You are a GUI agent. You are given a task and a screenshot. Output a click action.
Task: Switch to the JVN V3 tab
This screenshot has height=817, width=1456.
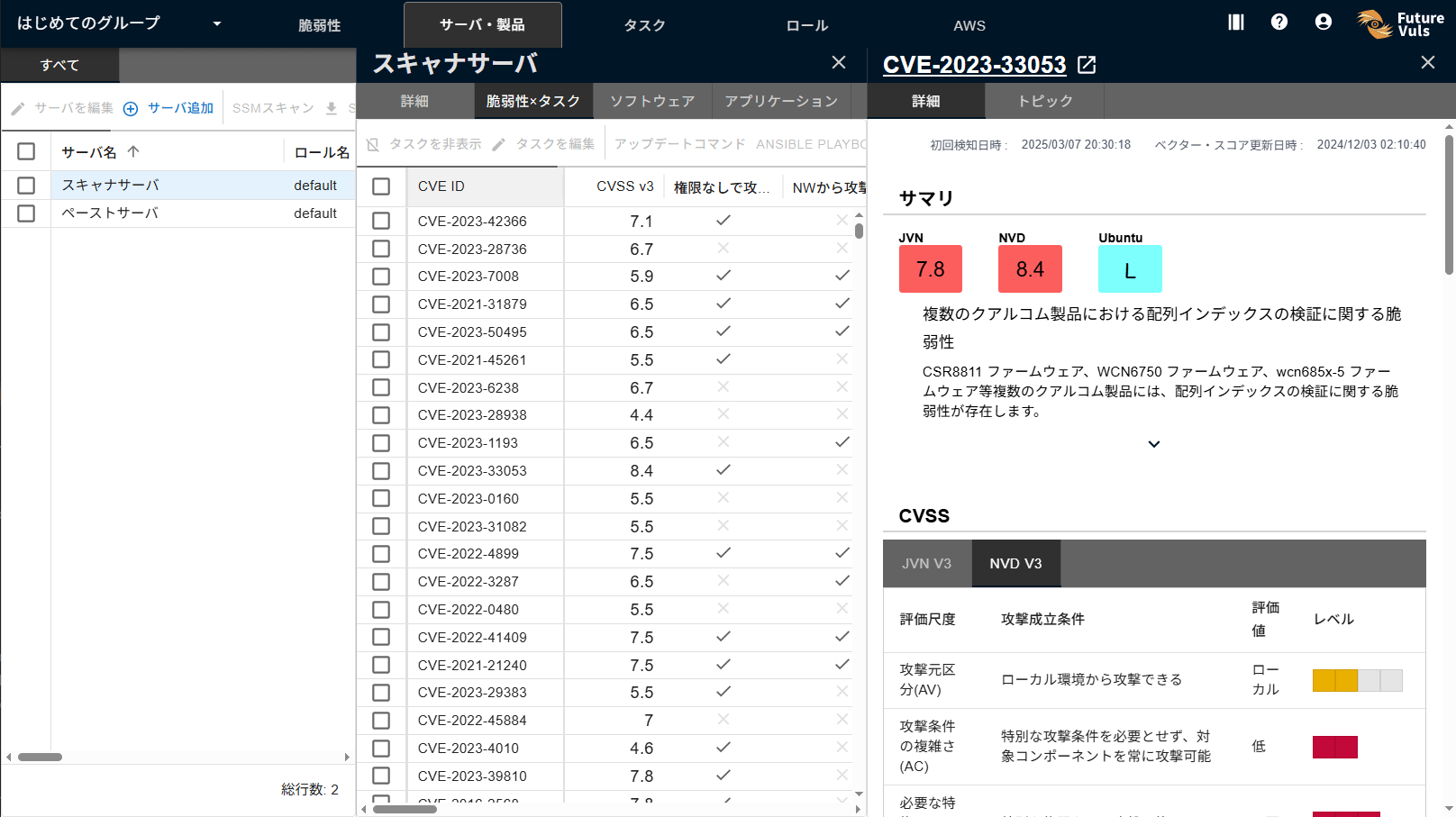tap(927, 564)
